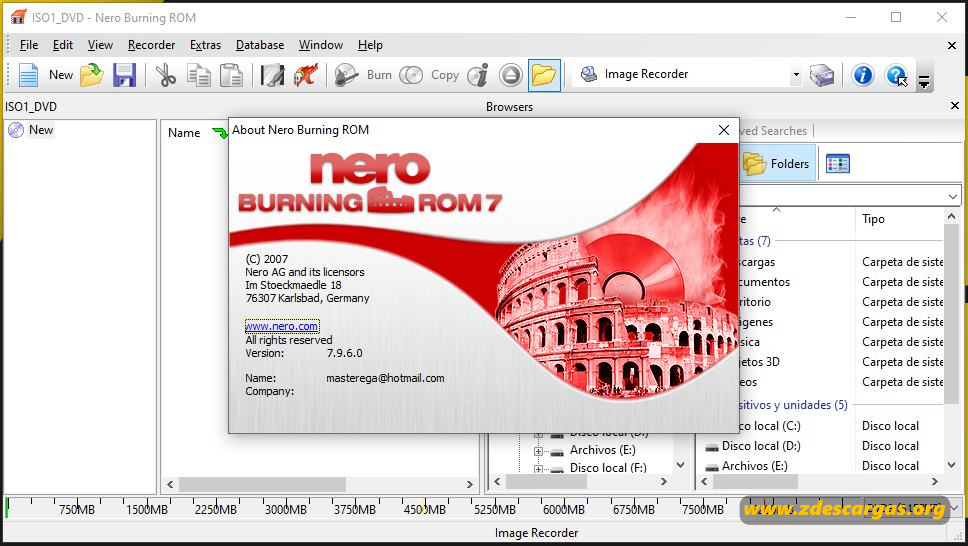The height and width of the screenshot is (546, 968).
Task: Open the View menu
Action: [100, 45]
